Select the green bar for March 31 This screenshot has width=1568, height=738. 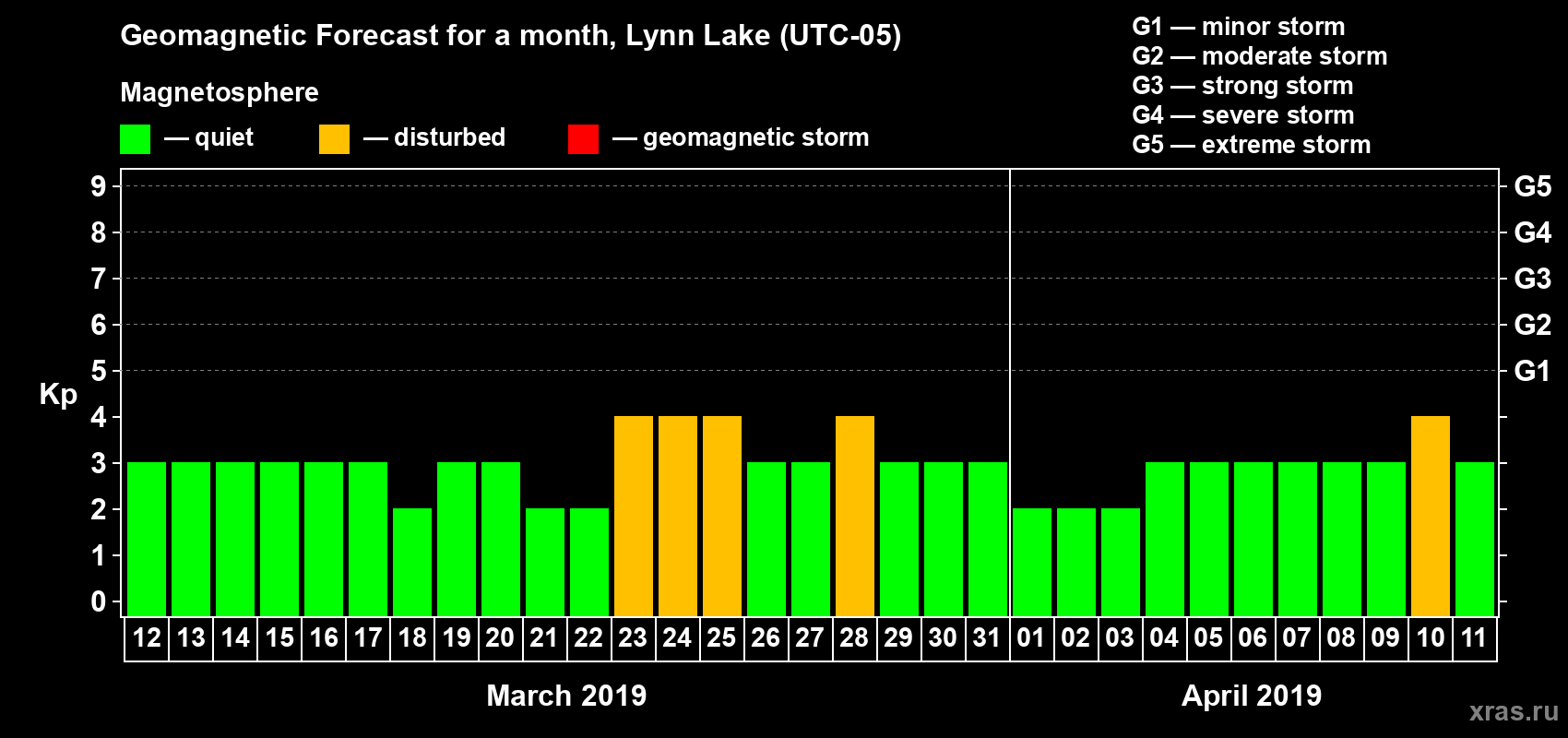pyautogui.click(x=988, y=539)
